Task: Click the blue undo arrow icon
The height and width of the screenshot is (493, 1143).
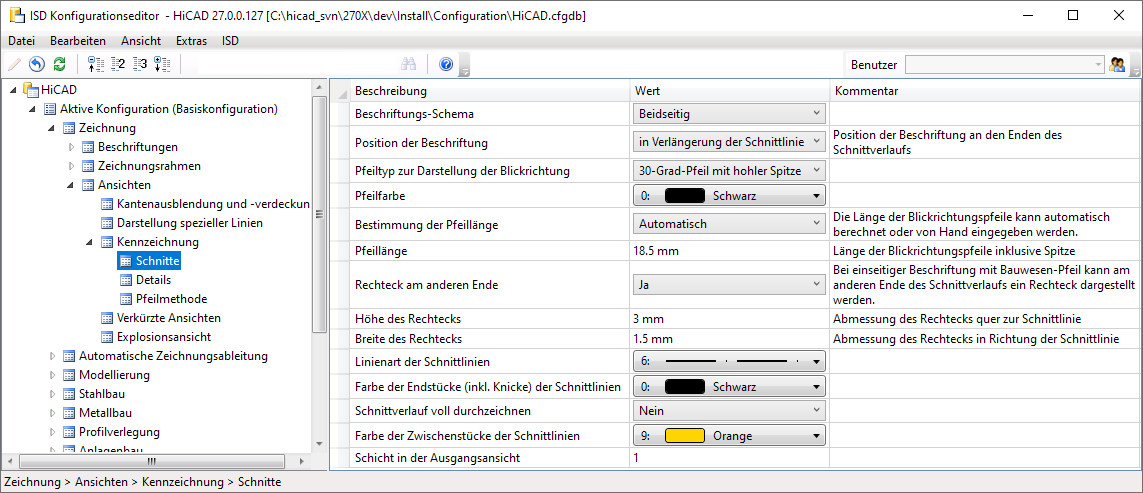Action: (x=36, y=64)
